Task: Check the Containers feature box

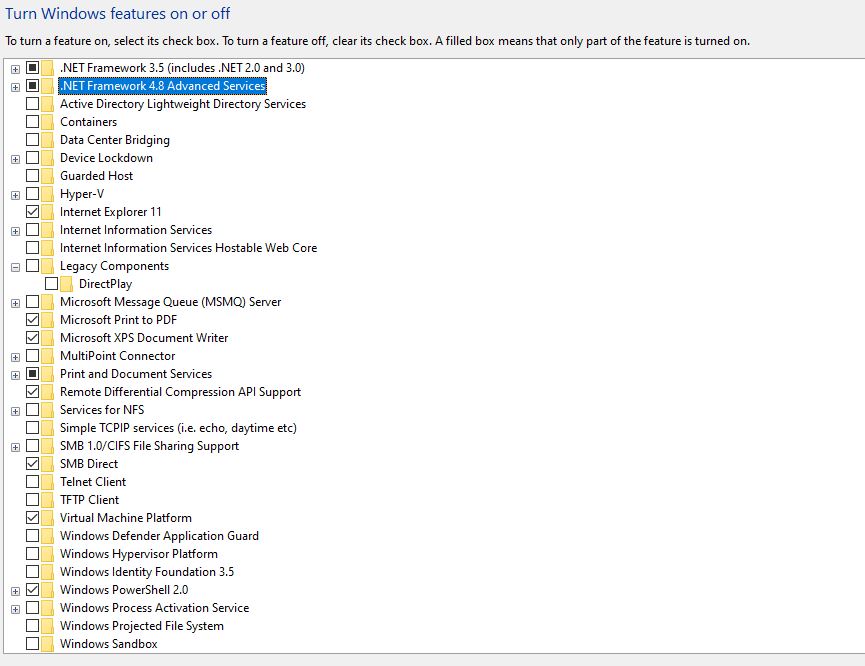Action: (x=33, y=122)
